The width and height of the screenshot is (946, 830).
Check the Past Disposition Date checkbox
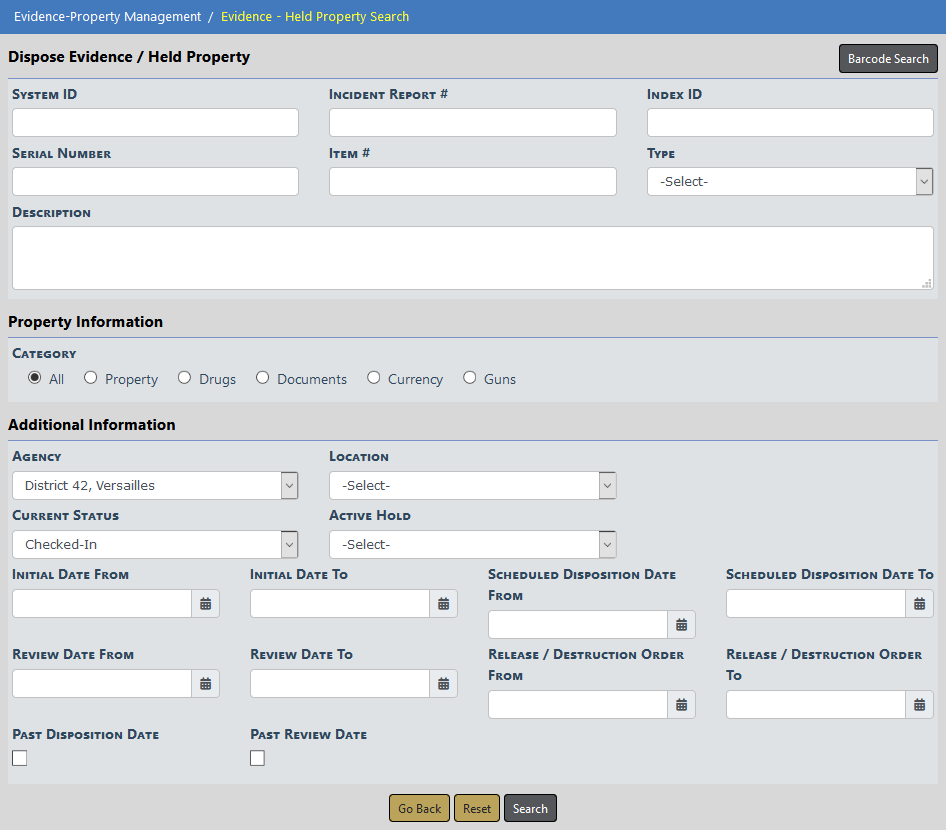click(x=20, y=758)
